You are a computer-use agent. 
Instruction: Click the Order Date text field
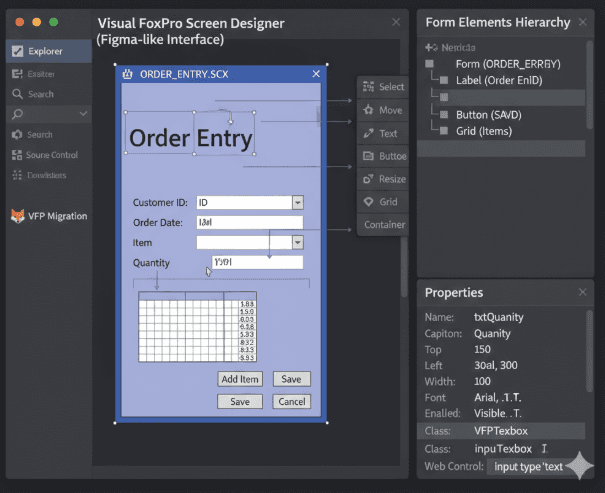pos(250,222)
